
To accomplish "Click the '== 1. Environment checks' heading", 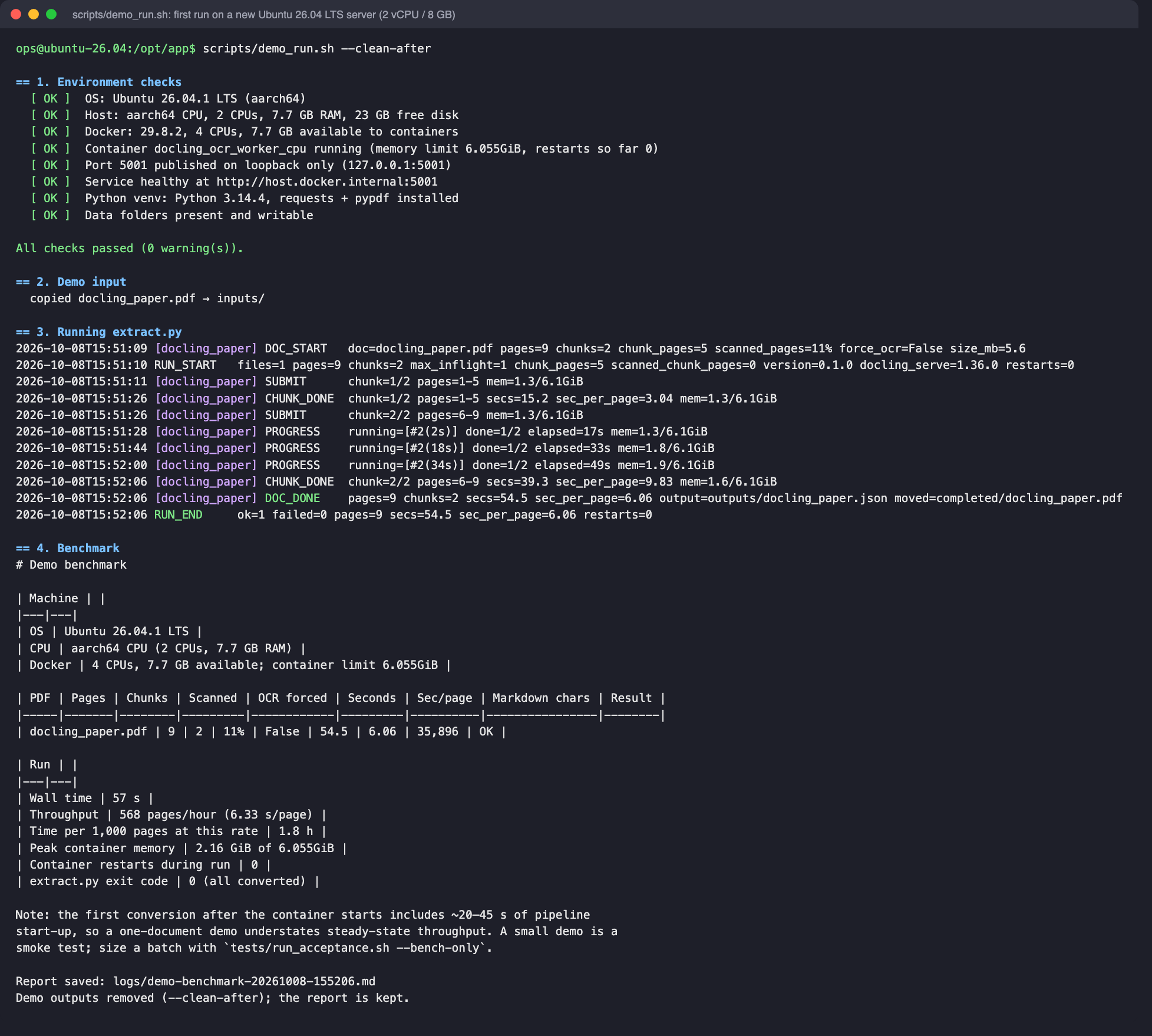I will [x=98, y=82].
